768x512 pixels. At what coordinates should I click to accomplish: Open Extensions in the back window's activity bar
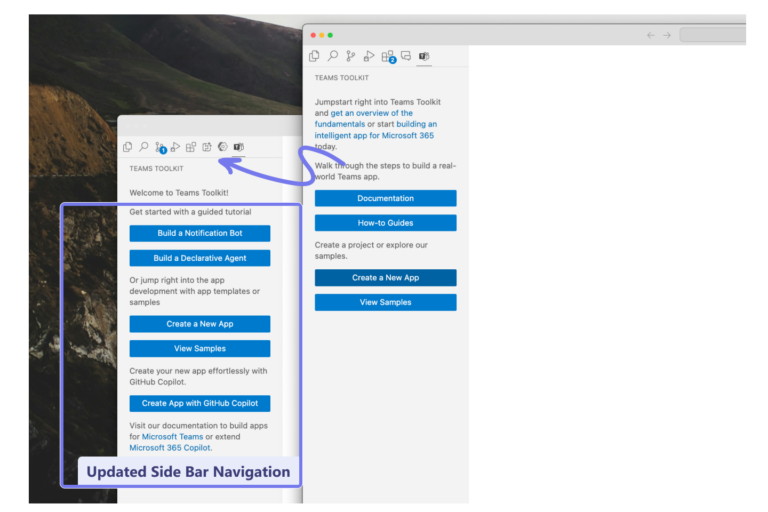coord(191,147)
